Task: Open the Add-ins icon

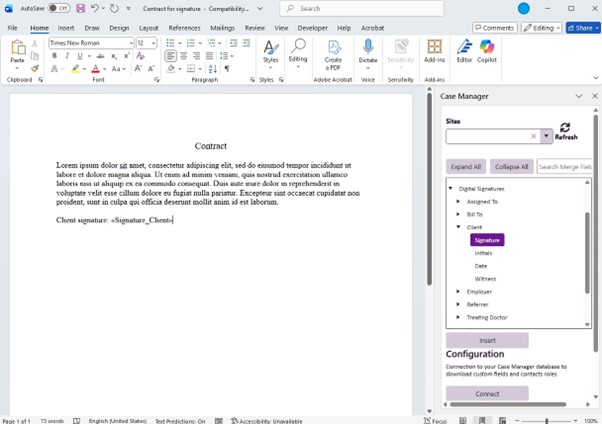Action: coord(434,47)
